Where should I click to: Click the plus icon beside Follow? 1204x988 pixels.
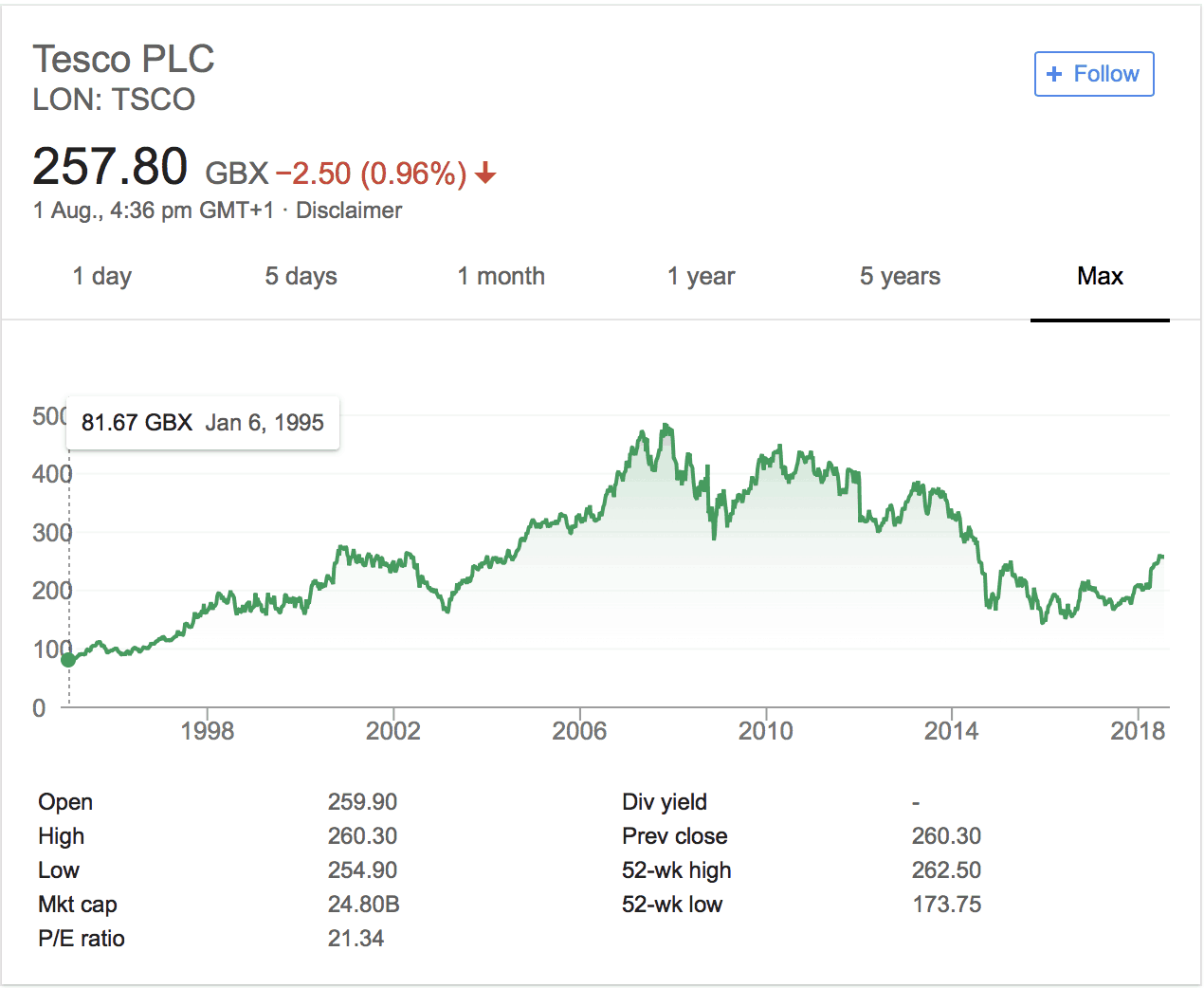click(1054, 74)
